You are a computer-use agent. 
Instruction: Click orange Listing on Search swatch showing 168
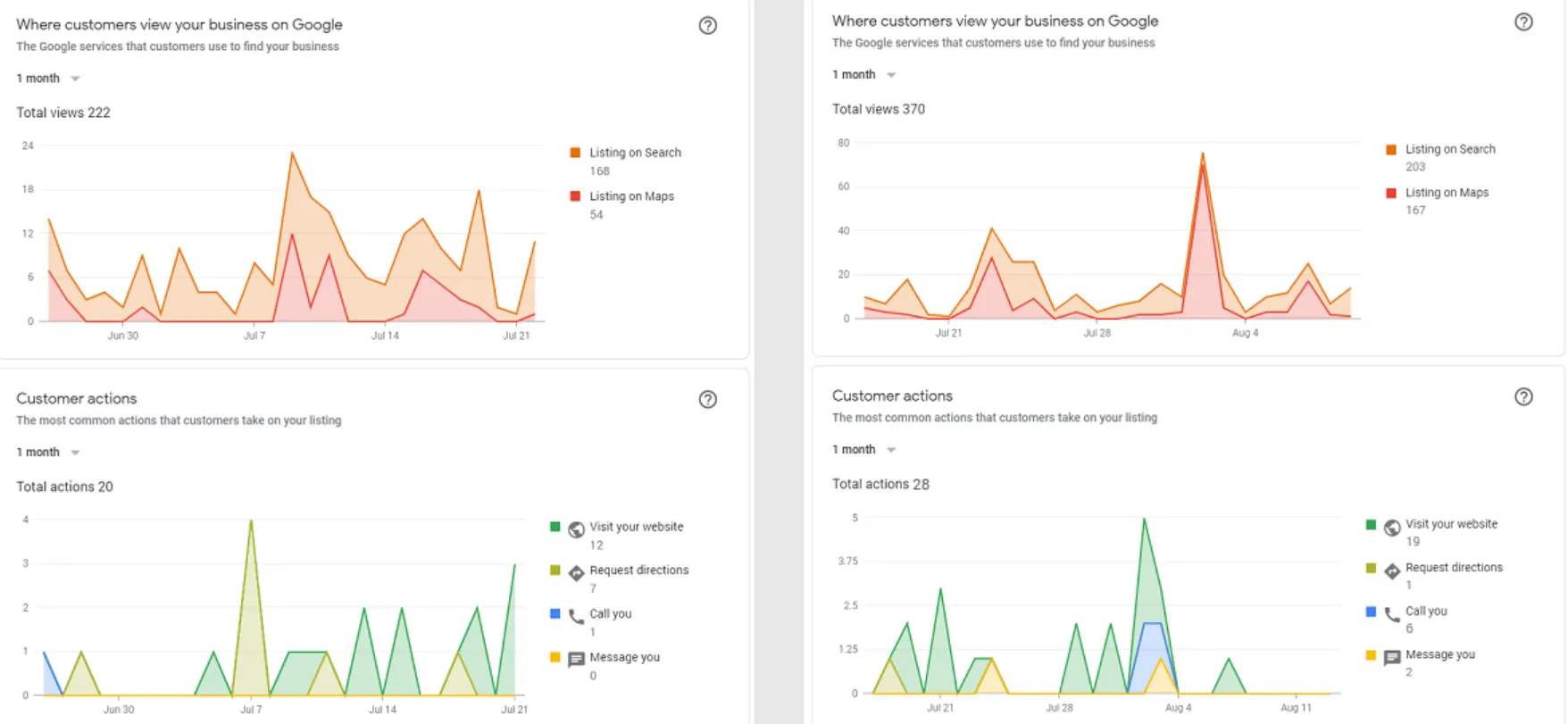[575, 153]
